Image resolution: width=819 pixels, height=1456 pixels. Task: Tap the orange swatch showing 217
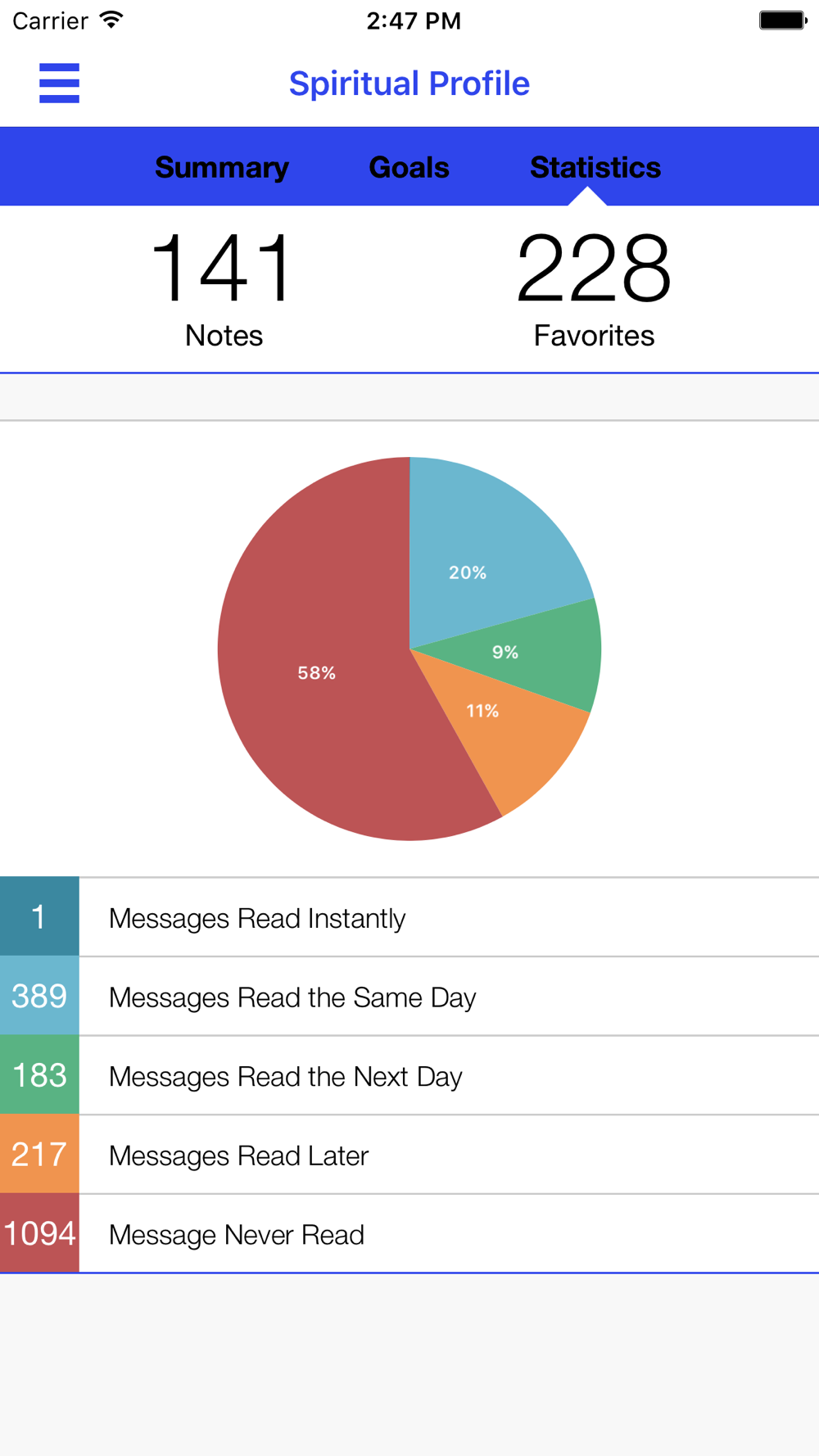pos(39,1154)
